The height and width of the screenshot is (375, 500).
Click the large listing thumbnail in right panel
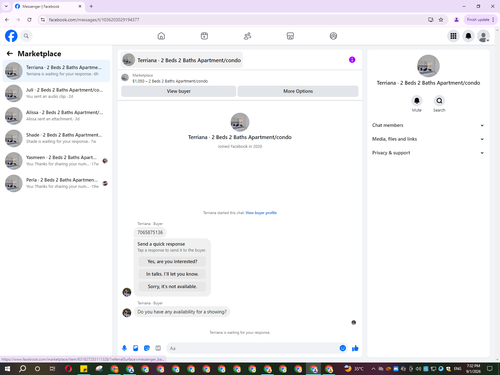point(428,66)
